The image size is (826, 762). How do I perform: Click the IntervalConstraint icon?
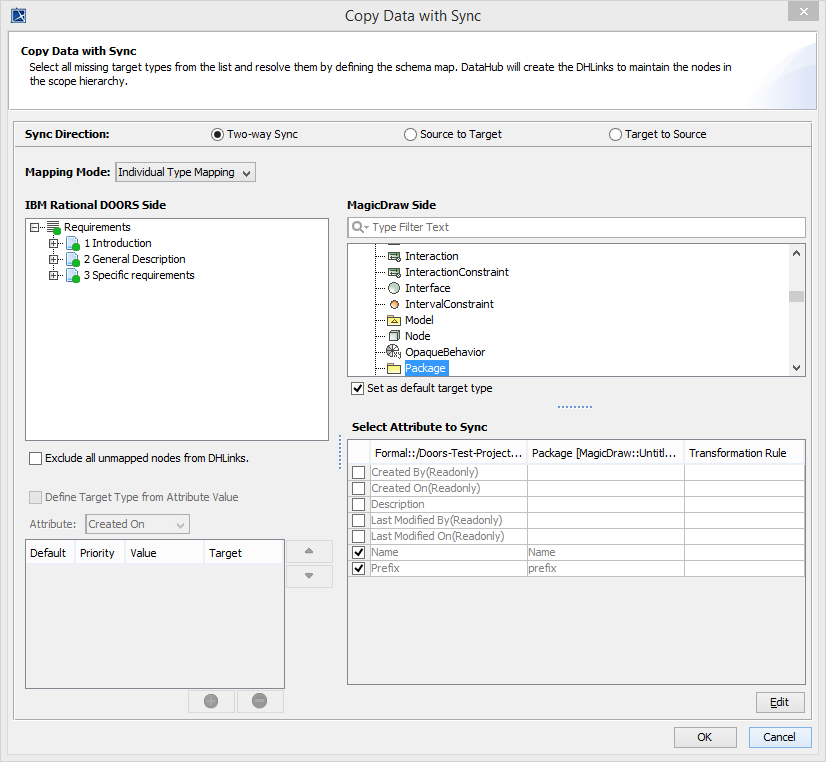tap(394, 304)
